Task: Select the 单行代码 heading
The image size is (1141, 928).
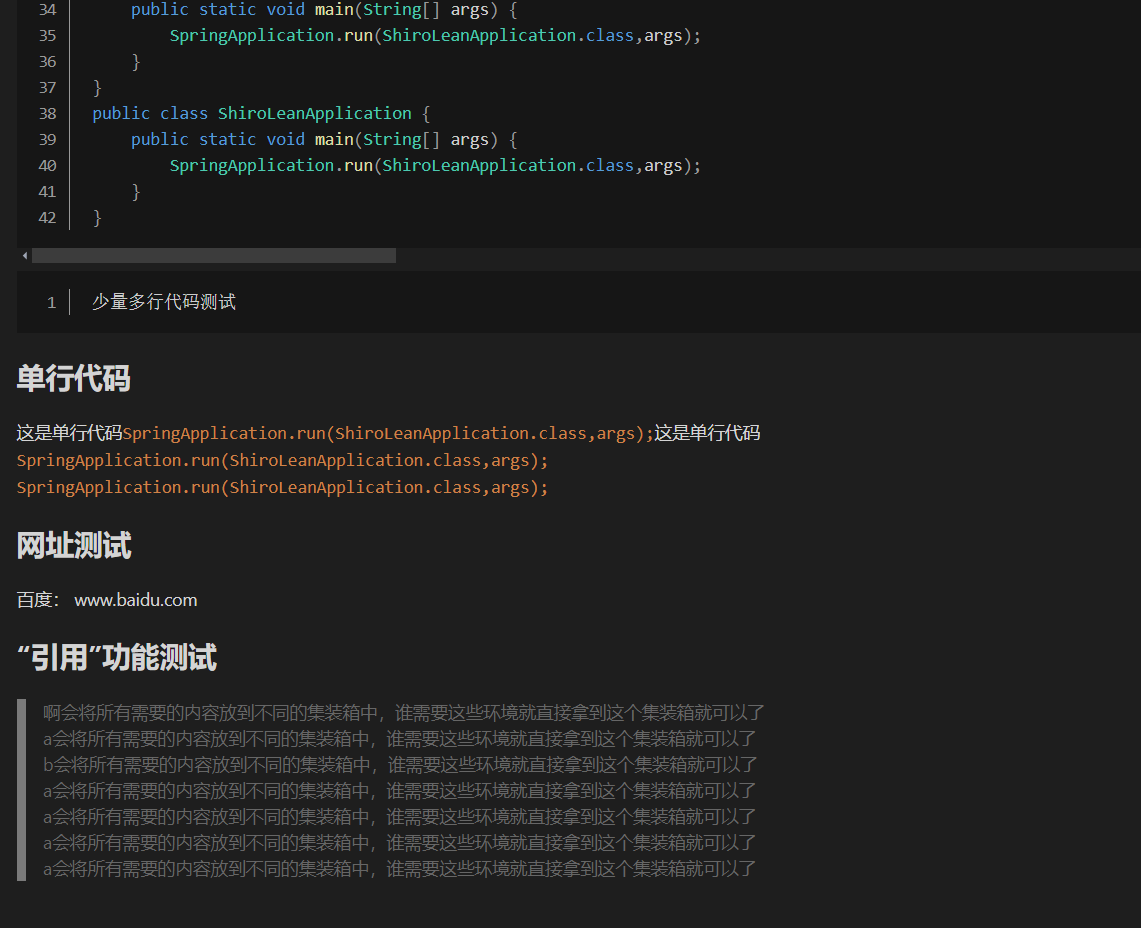Action: tap(73, 380)
